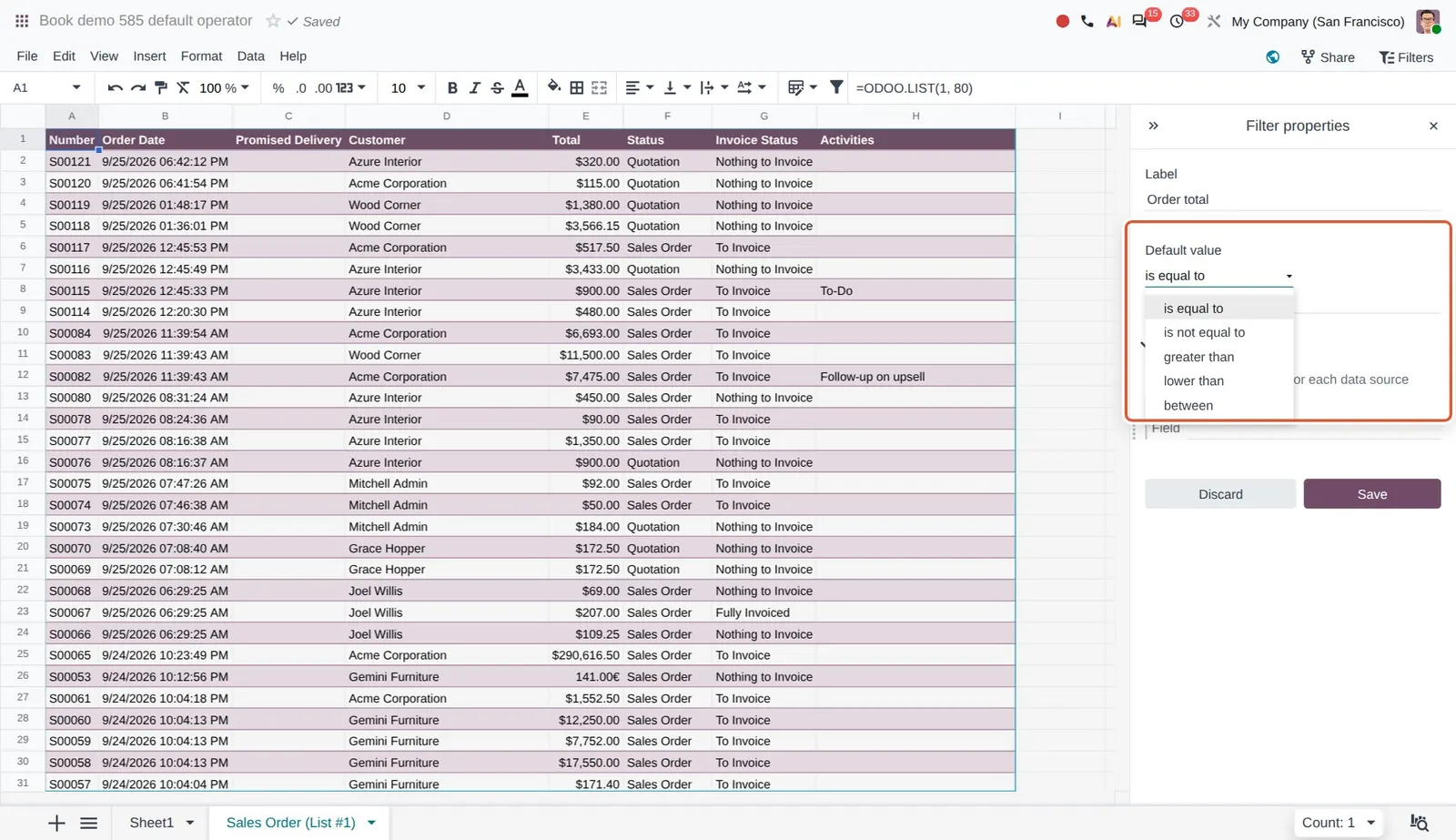Close the Filter properties panel
The image size is (1456, 840).
pyautogui.click(x=1433, y=126)
